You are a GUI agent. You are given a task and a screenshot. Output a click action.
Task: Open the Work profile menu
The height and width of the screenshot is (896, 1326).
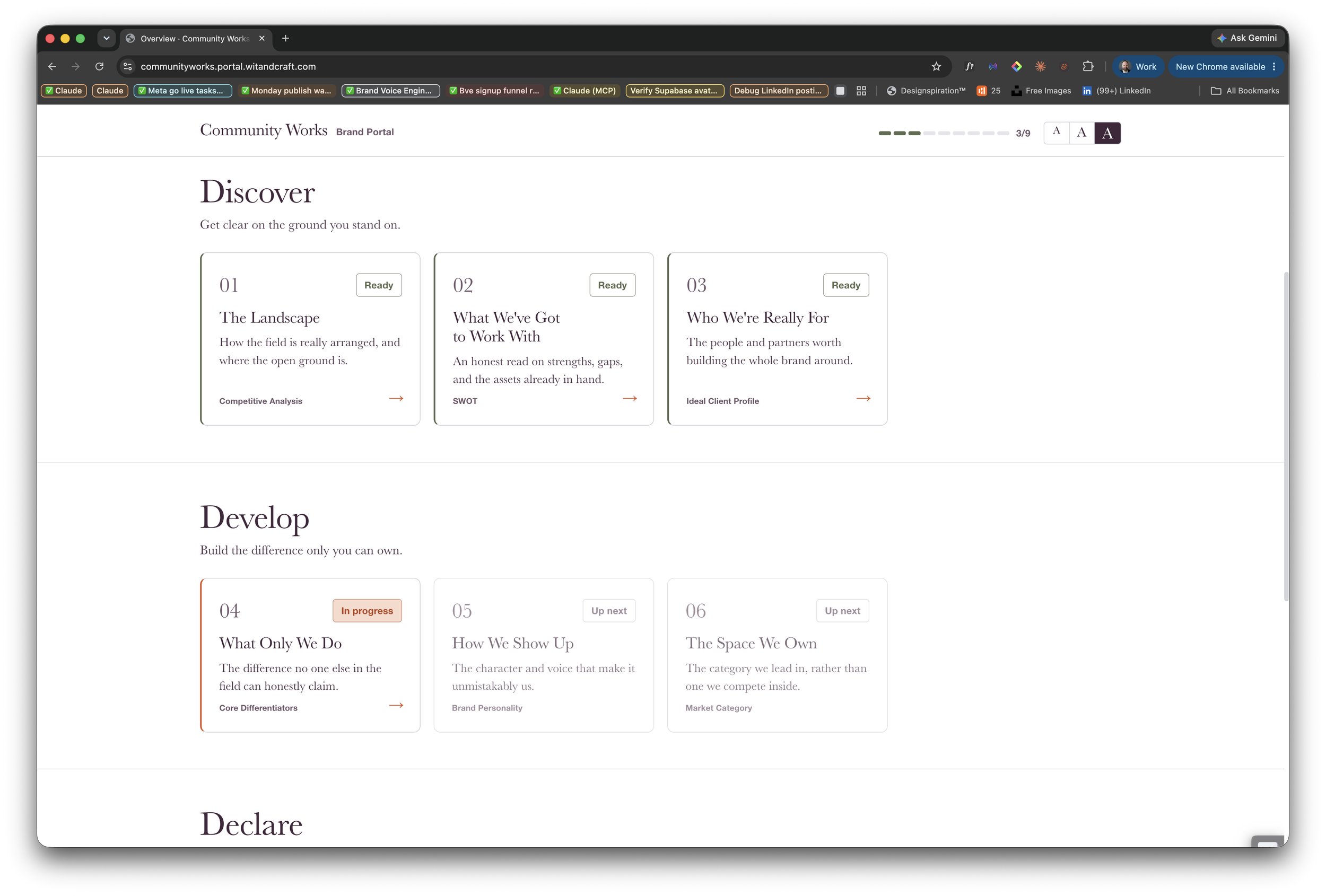tap(1138, 67)
